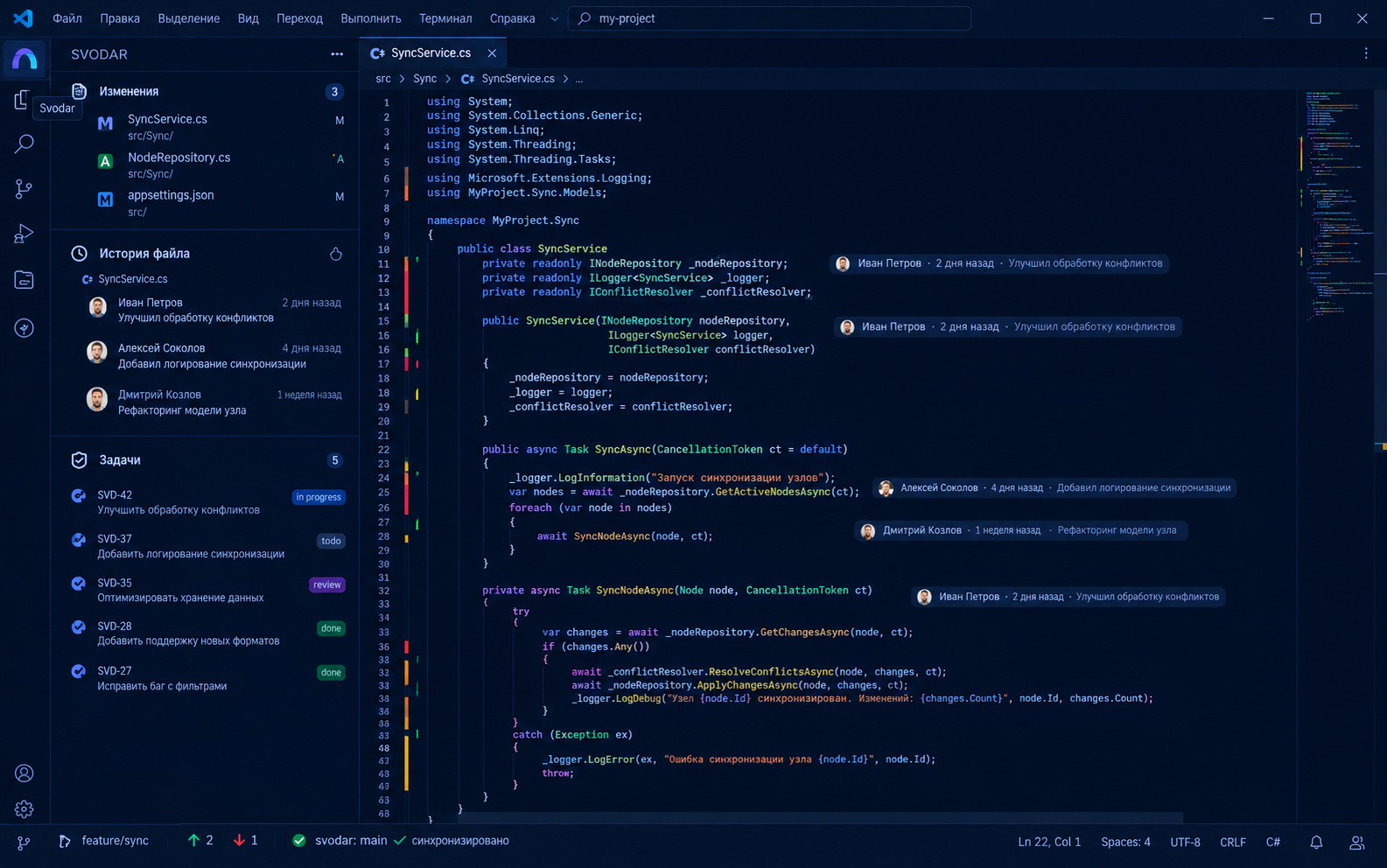Open the Терминал menu
Screen dimensions: 1387x868
click(x=445, y=18)
